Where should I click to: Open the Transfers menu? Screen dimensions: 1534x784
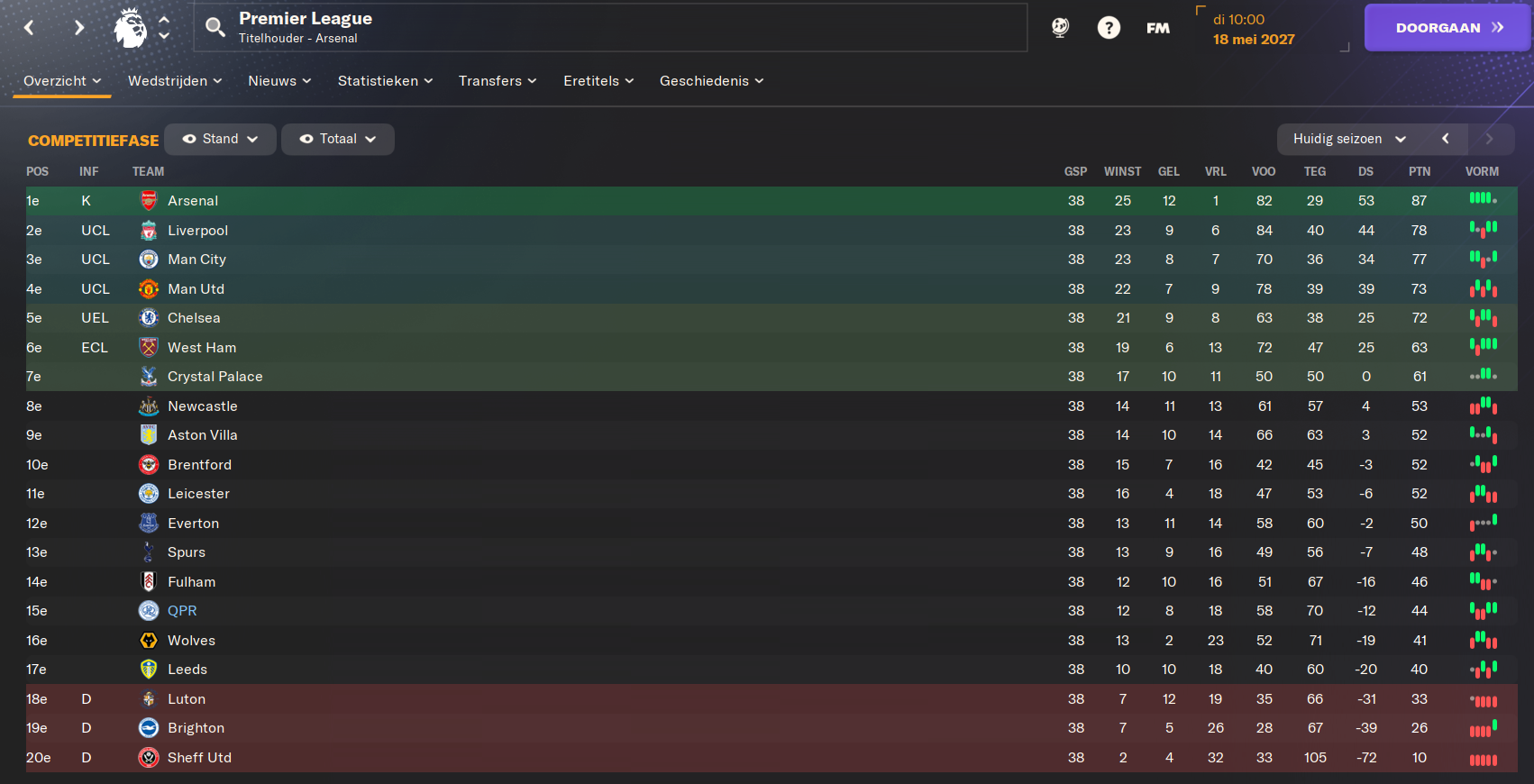[x=498, y=81]
